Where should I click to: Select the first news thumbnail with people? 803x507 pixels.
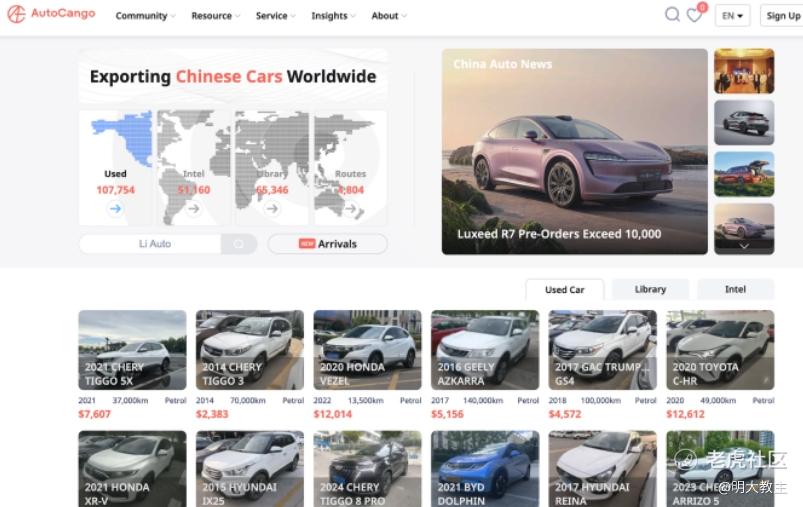point(744,71)
